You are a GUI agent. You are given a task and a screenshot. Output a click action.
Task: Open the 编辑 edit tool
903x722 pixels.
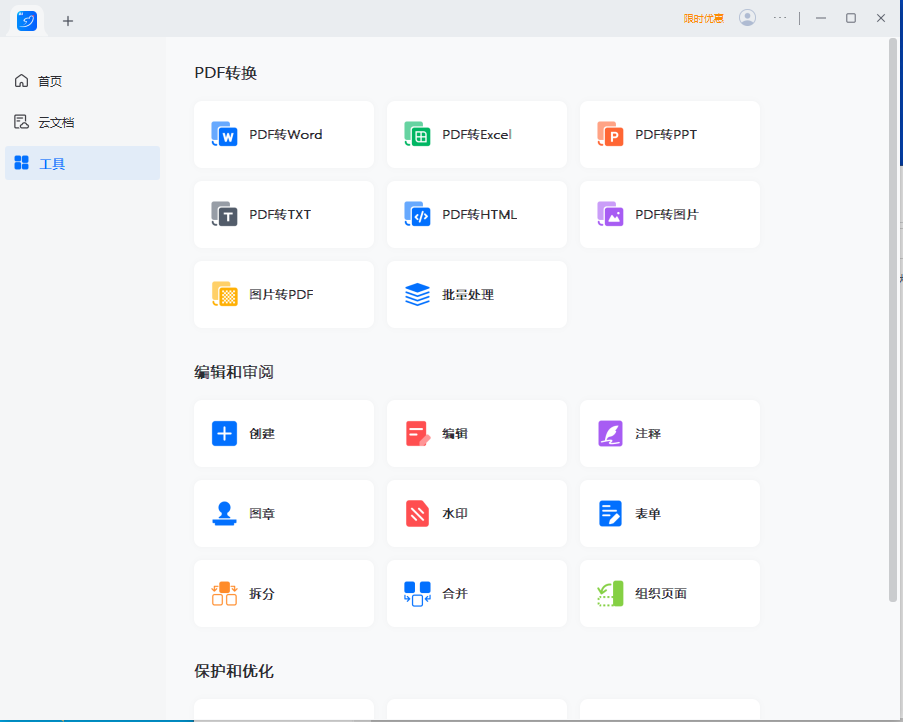[x=476, y=433]
